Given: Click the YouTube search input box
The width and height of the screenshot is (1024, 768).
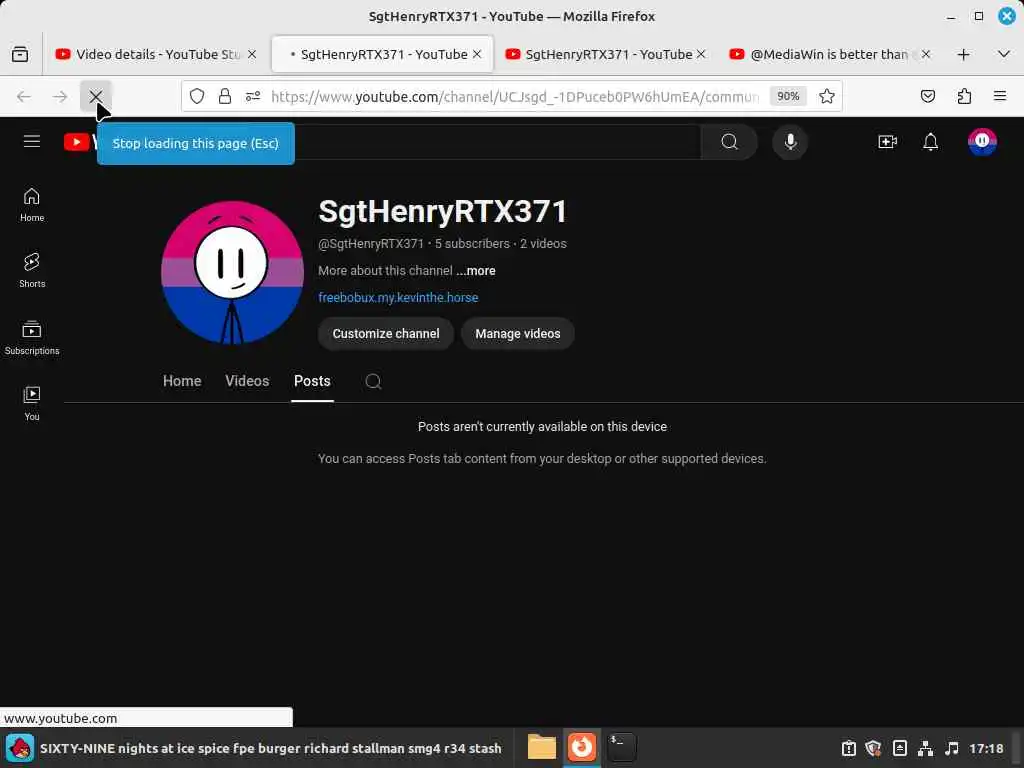Looking at the screenshot, I should (x=496, y=142).
